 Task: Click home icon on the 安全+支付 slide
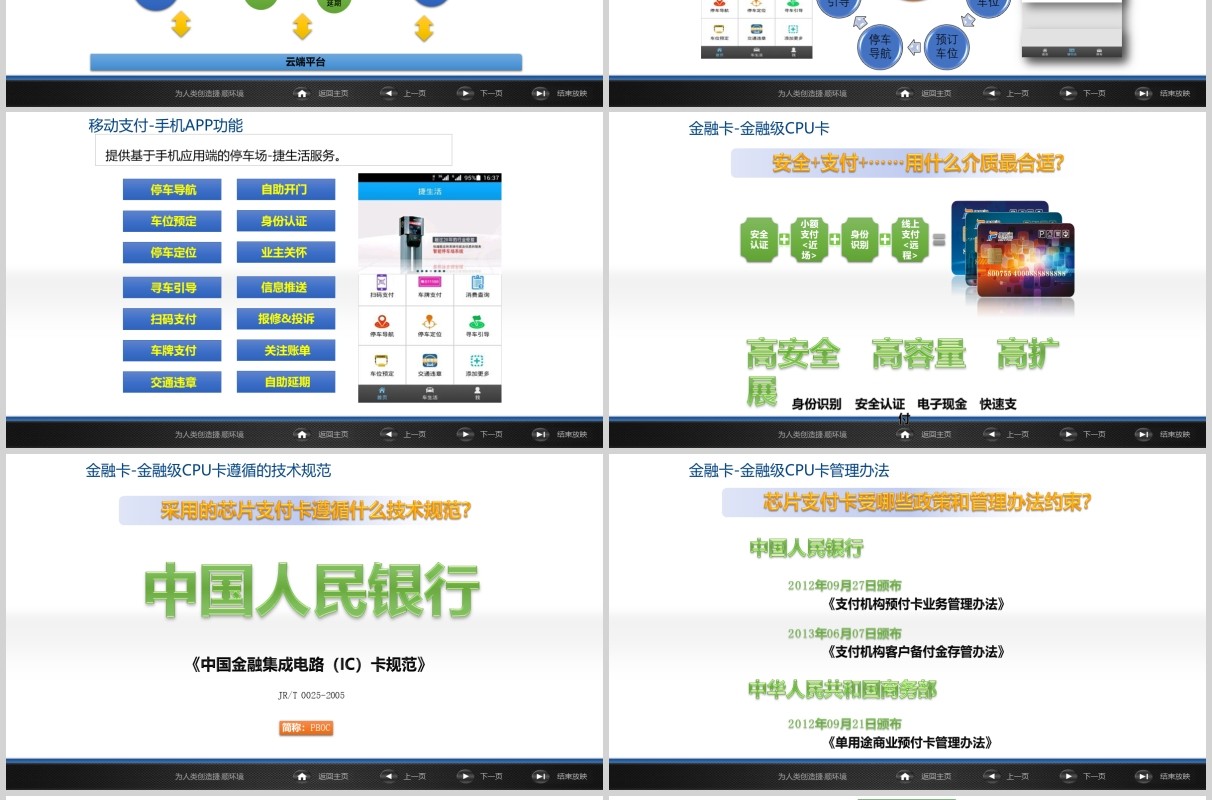tap(905, 434)
